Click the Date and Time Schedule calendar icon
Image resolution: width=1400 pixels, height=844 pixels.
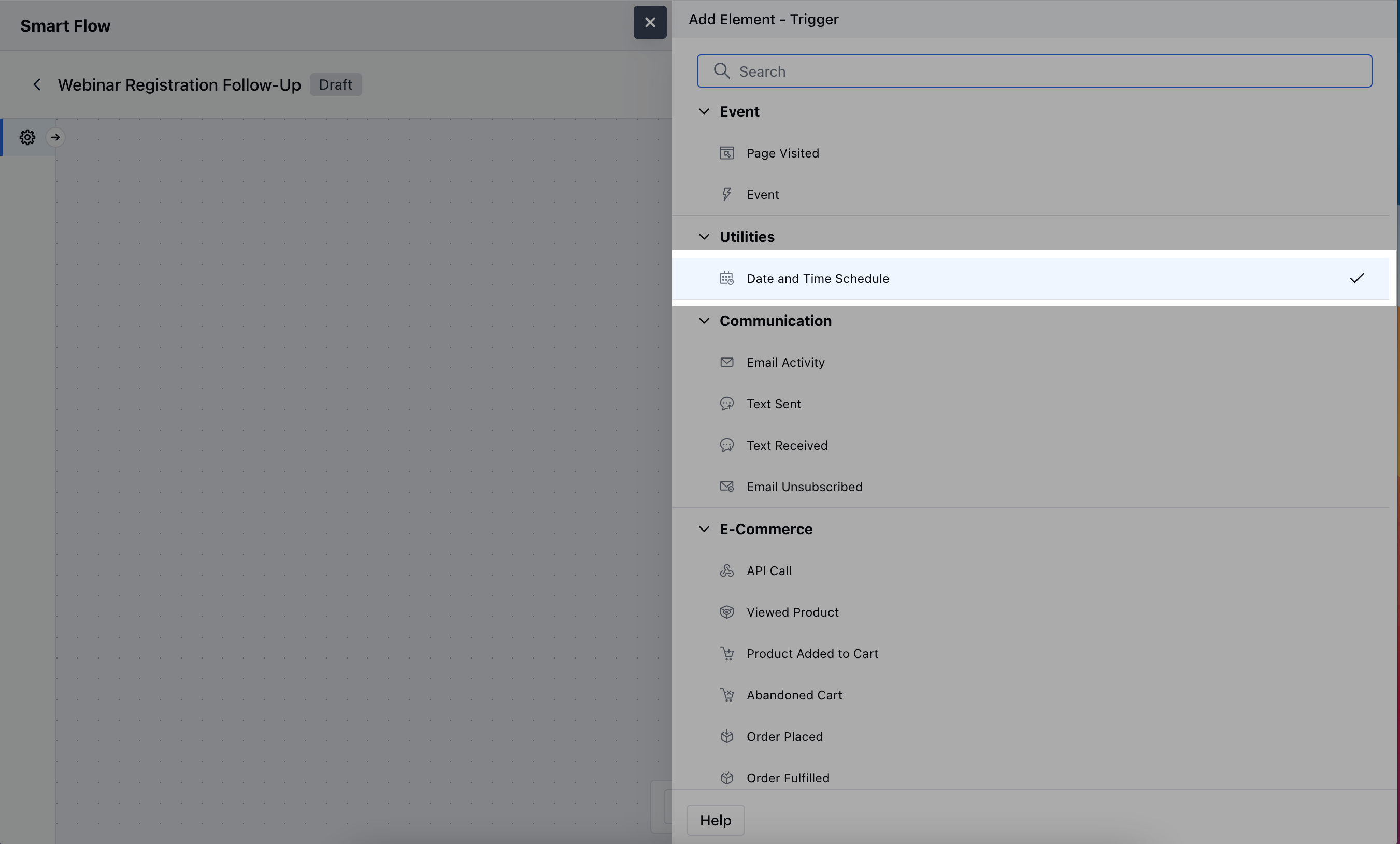[727, 279]
